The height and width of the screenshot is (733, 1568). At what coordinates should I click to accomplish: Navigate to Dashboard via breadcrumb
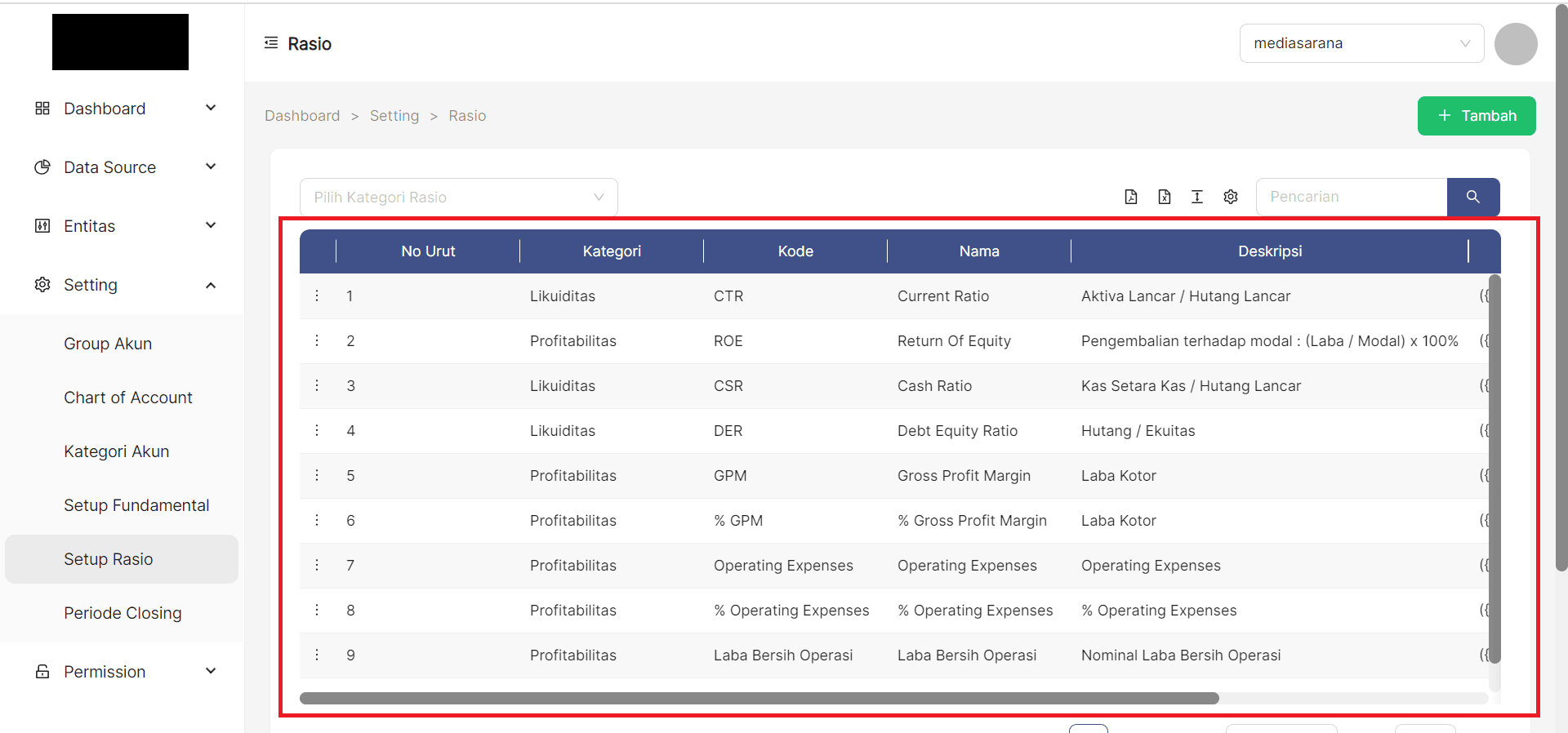tap(302, 116)
